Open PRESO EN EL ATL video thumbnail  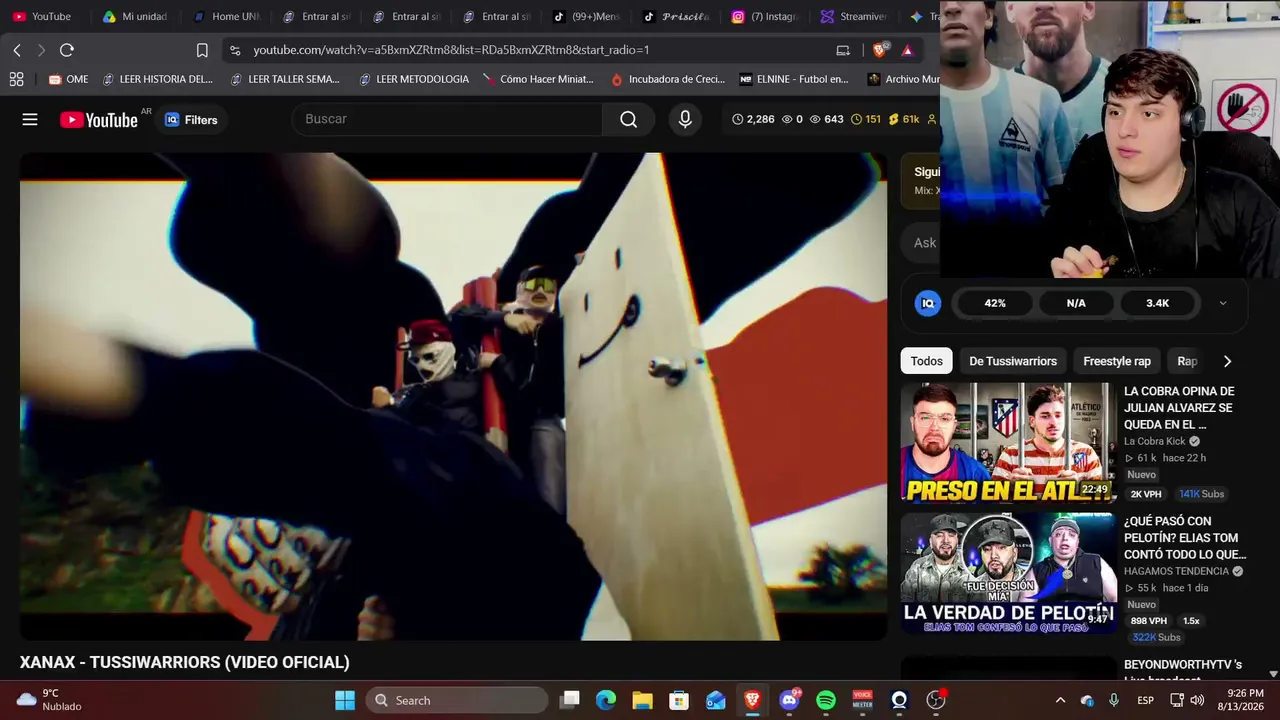1008,442
